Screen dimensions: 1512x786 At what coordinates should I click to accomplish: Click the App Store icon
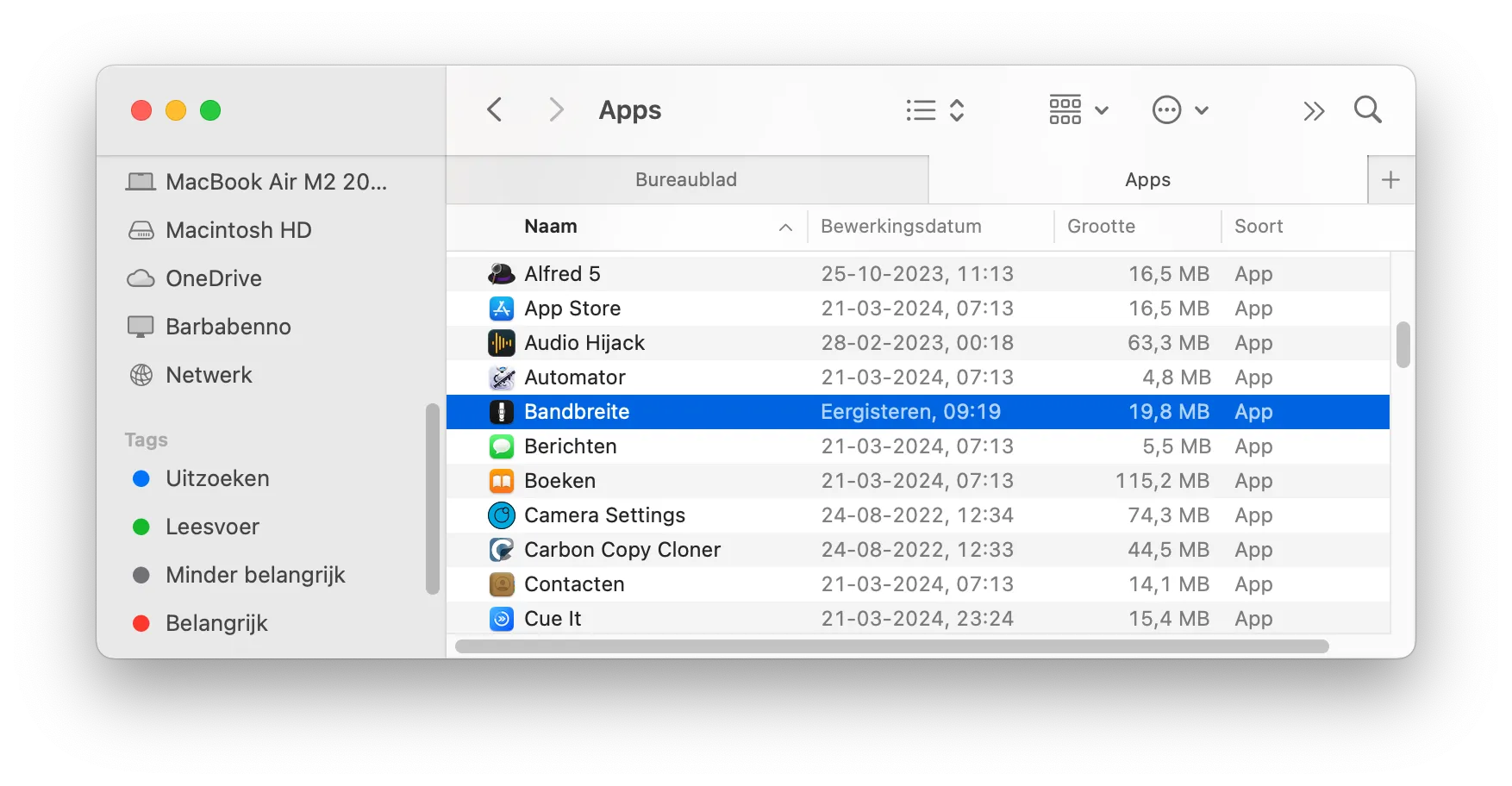pyautogui.click(x=502, y=309)
